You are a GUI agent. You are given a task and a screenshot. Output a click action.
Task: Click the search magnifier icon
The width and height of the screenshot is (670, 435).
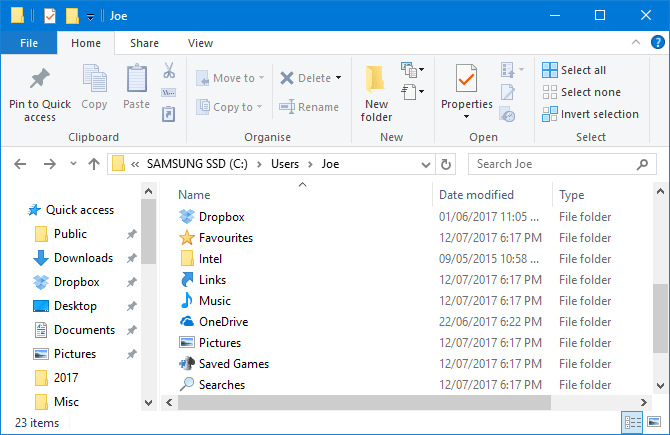(x=642, y=164)
